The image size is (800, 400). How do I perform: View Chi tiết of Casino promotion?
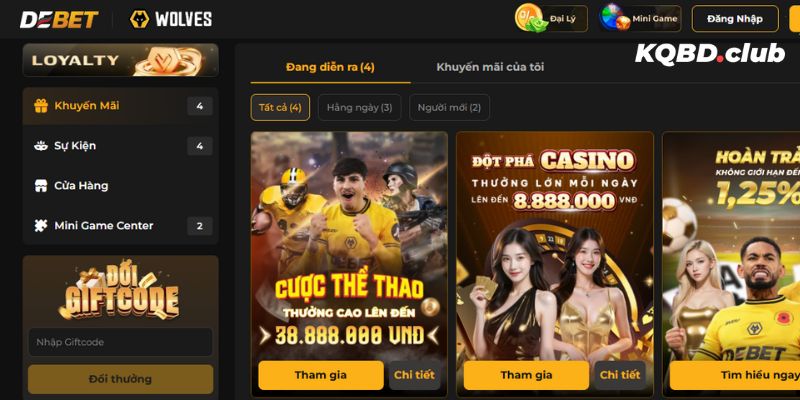point(620,375)
